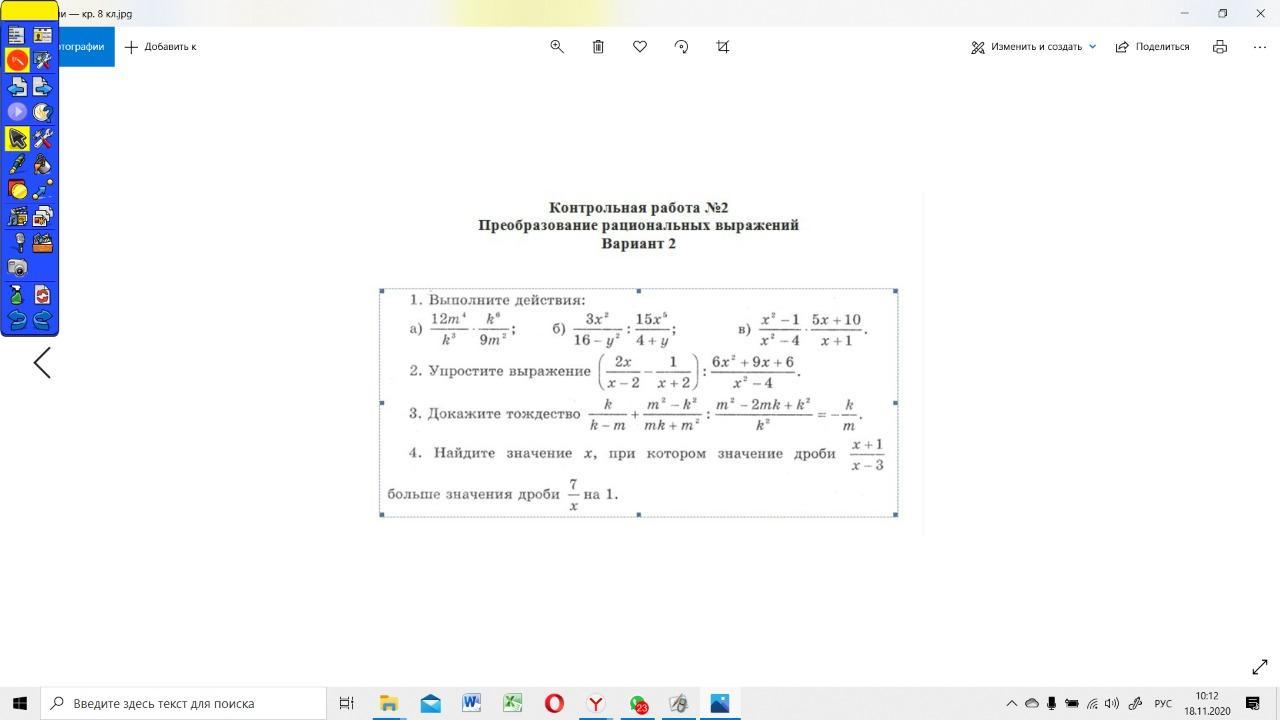Viewport: 1280px width, 720px height.
Task: Open the Edit & Create dropdown
Action: point(1034,46)
